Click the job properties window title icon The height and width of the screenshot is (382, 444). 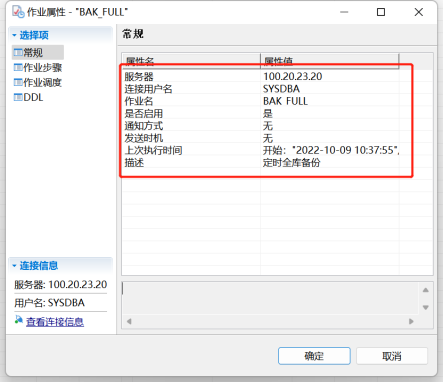(x=18, y=12)
